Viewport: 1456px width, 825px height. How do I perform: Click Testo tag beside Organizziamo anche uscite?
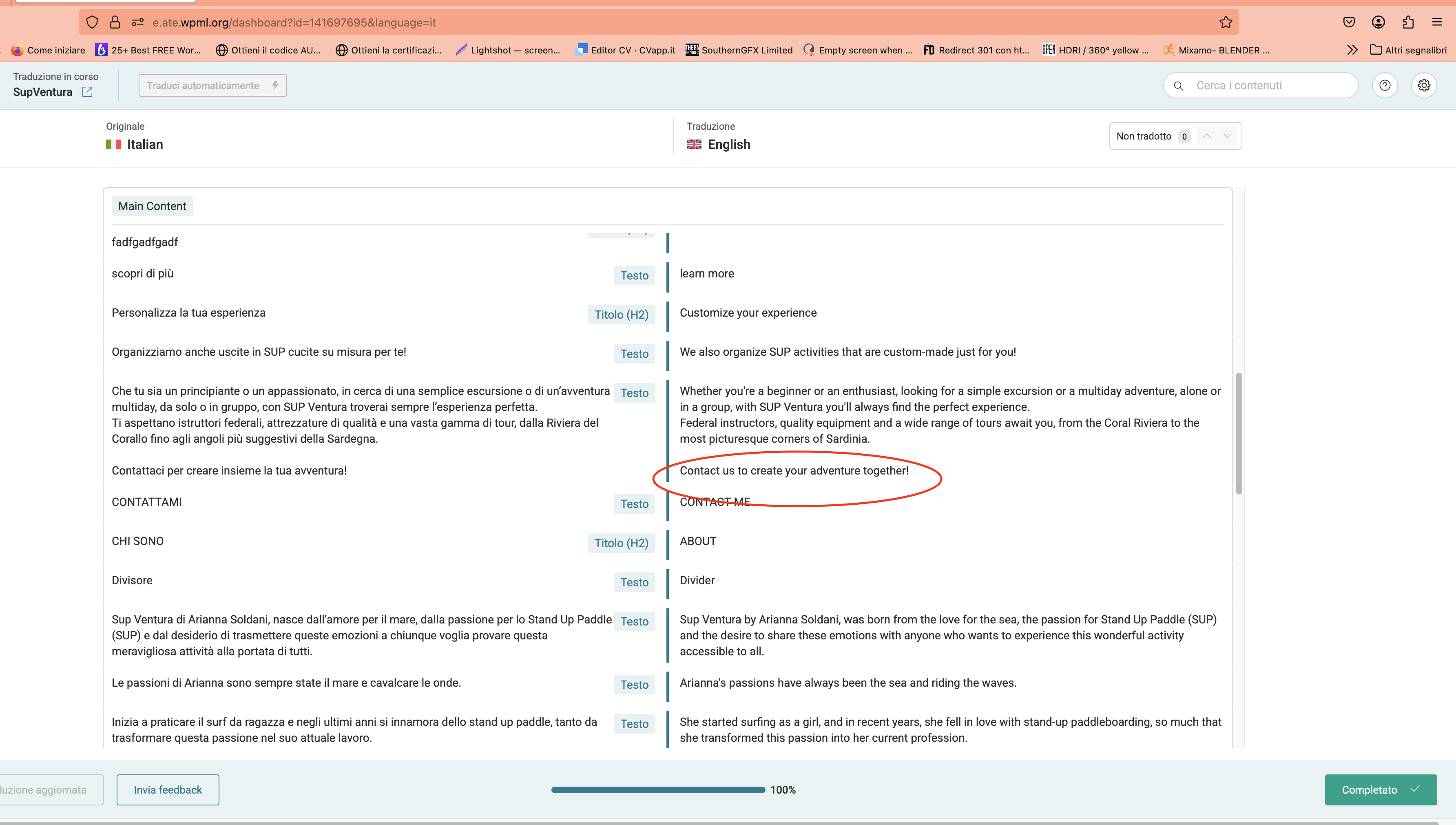coord(634,354)
